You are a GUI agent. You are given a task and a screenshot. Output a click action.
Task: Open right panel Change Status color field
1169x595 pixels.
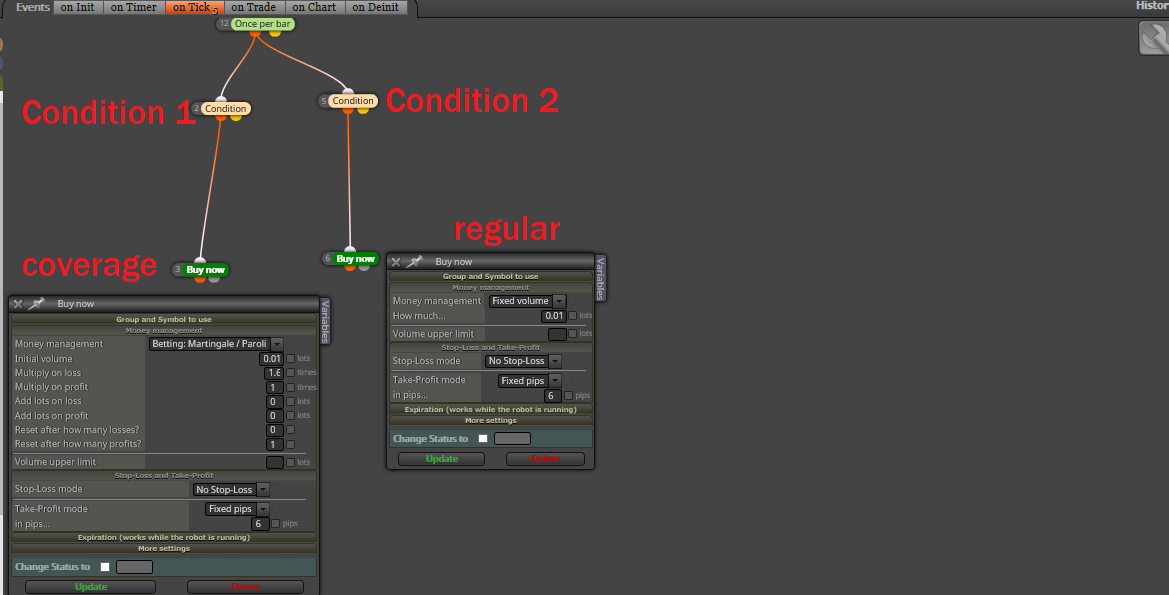513,438
